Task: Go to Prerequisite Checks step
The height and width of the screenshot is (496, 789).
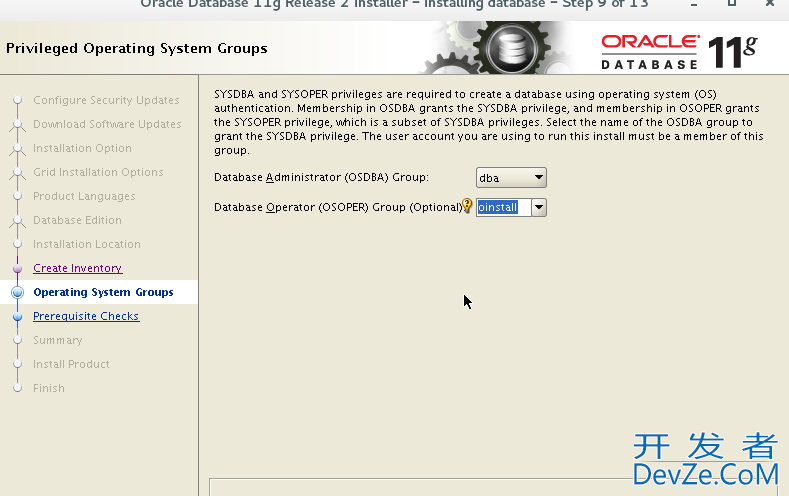Action: pyautogui.click(x=86, y=316)
